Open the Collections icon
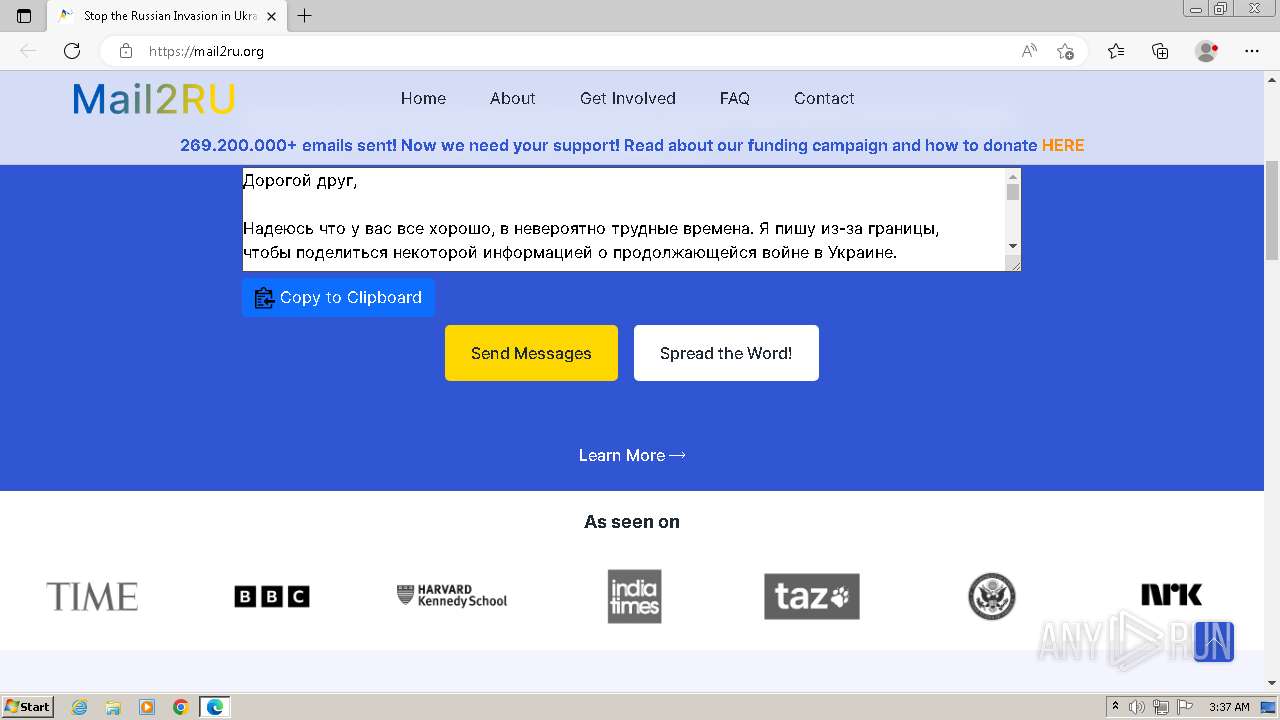Viewport: 1280px width, 720px height. (1160, 51)
